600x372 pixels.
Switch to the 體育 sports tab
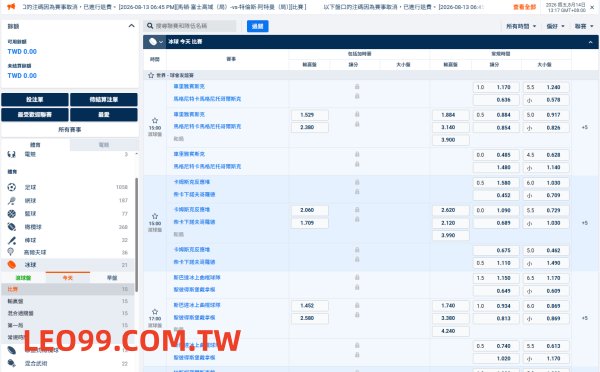point(35,145)
